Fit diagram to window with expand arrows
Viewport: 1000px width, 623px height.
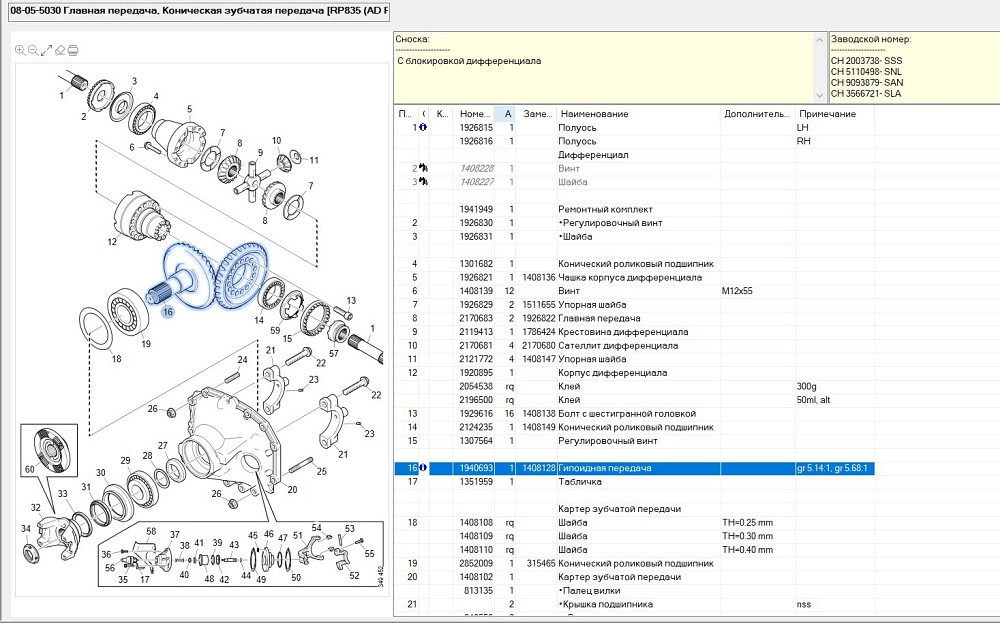46,50
